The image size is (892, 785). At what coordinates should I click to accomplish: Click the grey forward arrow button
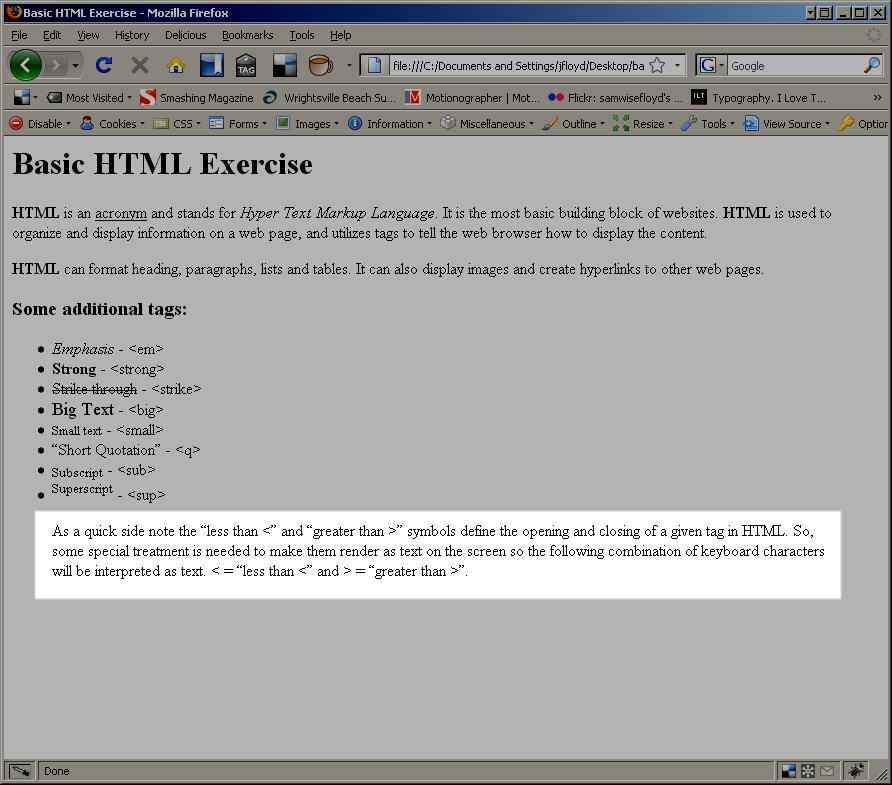(x=56, y=65)
